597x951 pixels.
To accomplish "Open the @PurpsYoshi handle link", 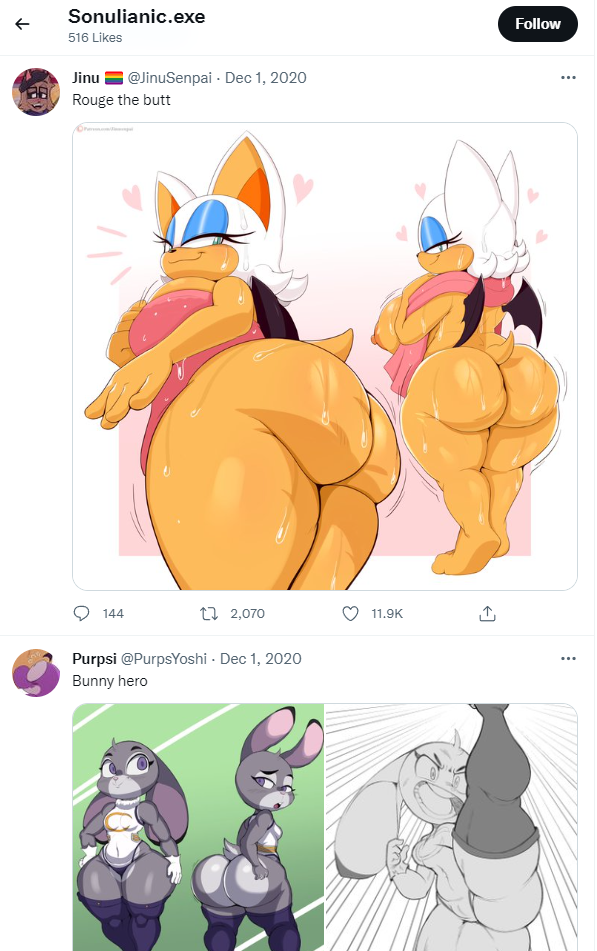I will click(x=164, y=659).
